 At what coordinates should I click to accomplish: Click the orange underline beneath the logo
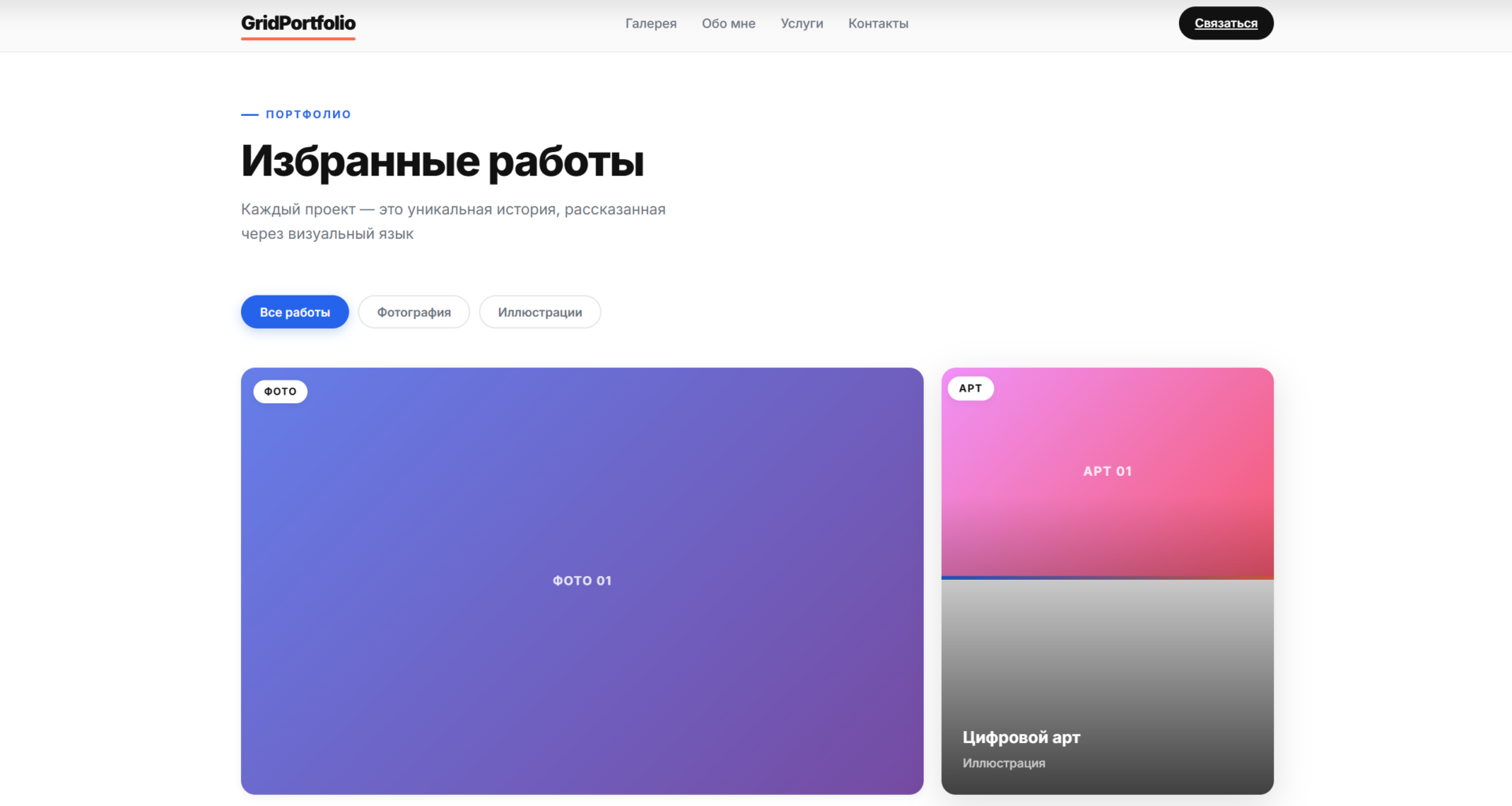click(x=298, y=38)
